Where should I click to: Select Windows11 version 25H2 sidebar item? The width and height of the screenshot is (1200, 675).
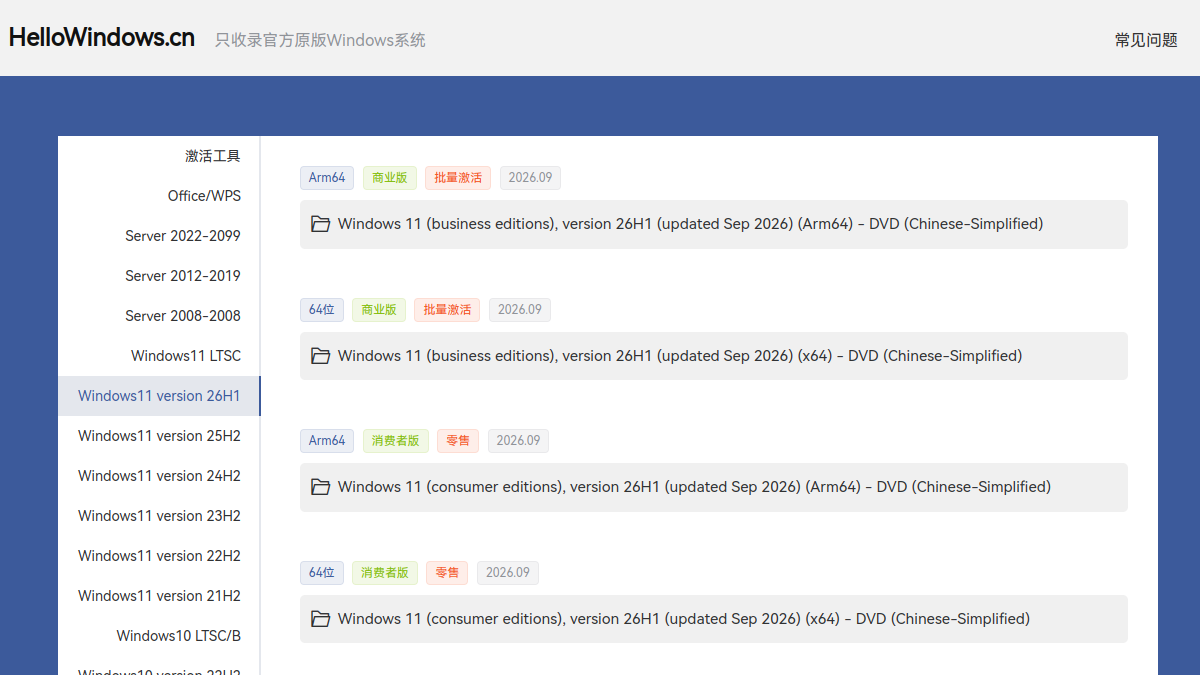[x=159, y=436]
